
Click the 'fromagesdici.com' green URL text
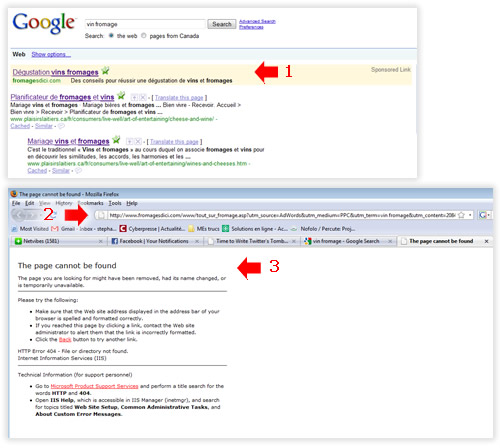pos(37,81)
